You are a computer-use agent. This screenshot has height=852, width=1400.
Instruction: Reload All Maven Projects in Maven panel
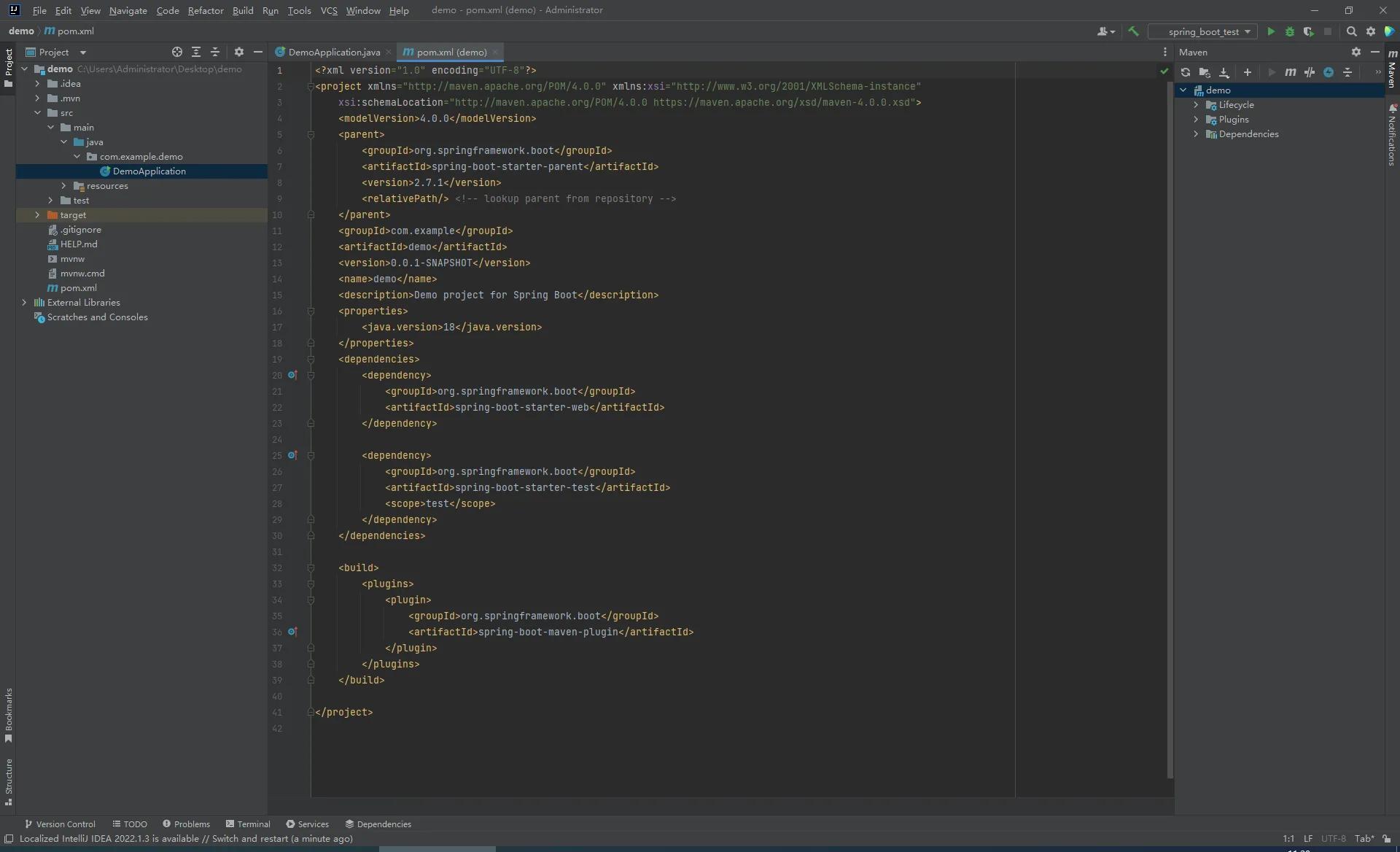(1186, 72)
